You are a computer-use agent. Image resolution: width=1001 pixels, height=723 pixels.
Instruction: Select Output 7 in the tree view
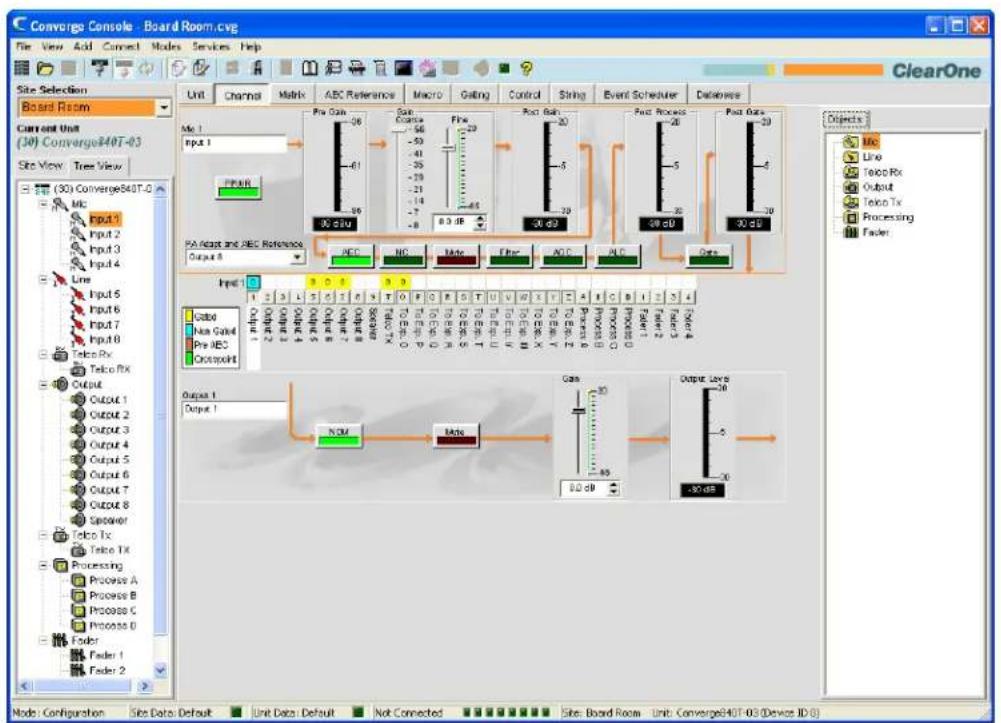coord(109,490)
